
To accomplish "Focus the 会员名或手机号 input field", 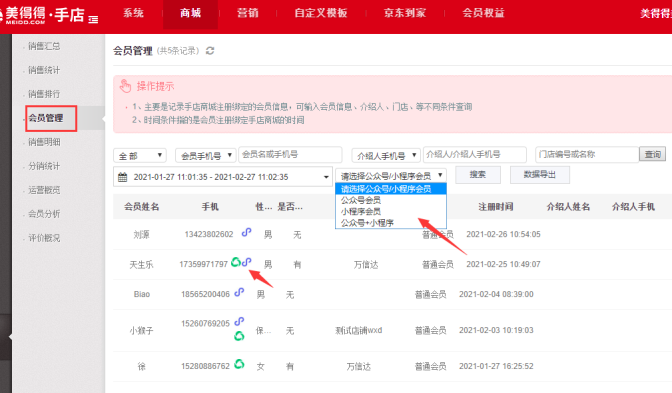I will click(290, 154).
